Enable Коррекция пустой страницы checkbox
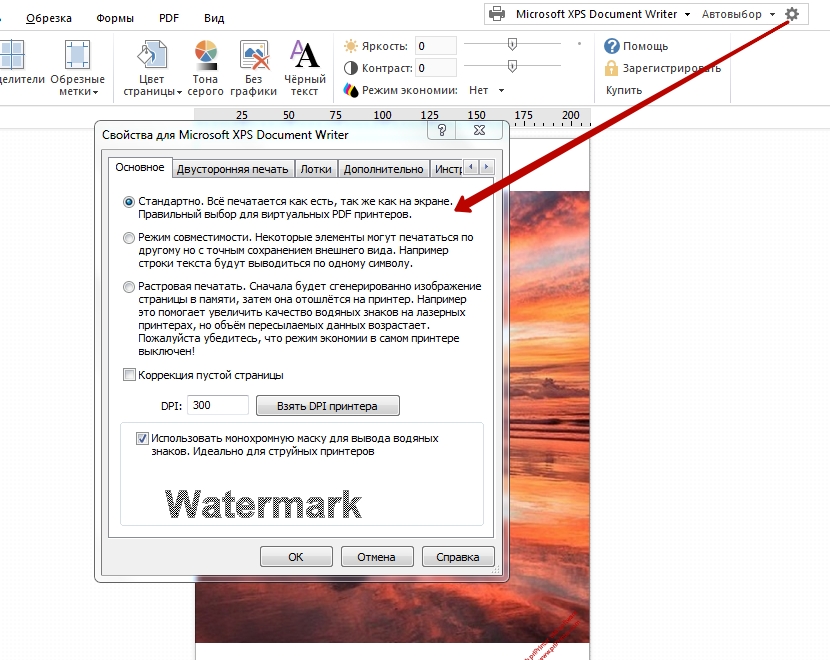 tap(129, 375)
